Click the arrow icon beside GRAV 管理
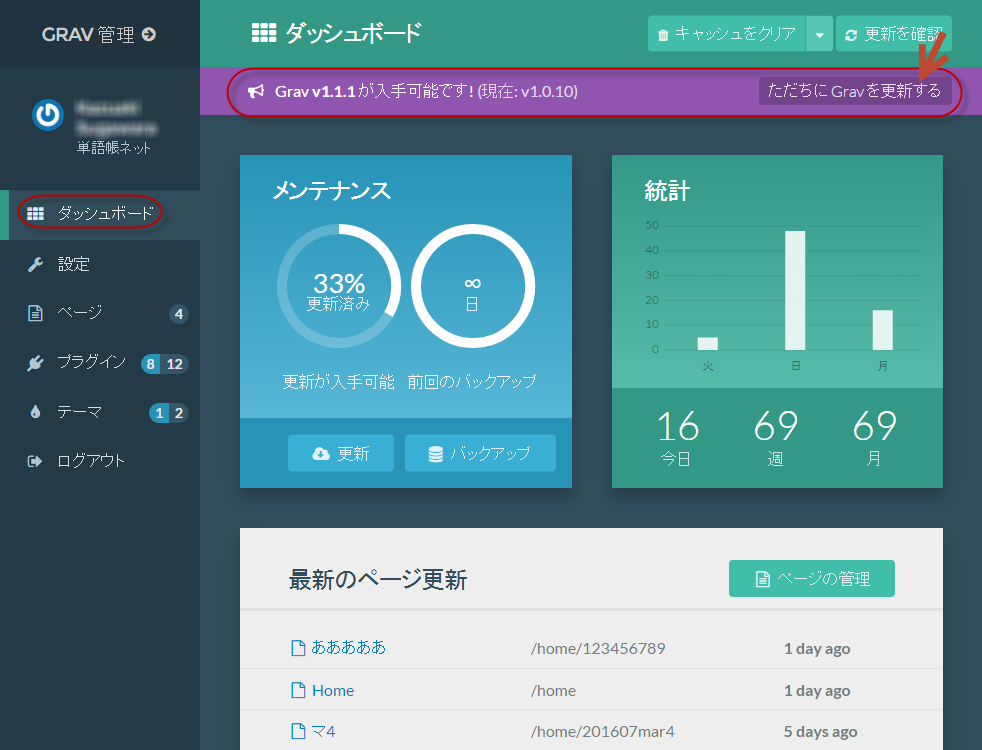 pos(149,34)
